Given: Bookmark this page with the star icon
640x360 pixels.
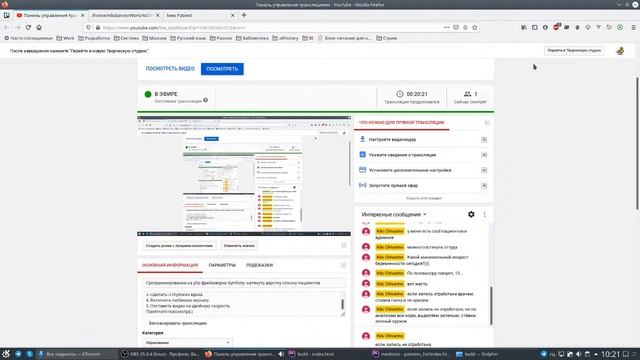Looking at the screenshot, I should [x=474, y=27].
